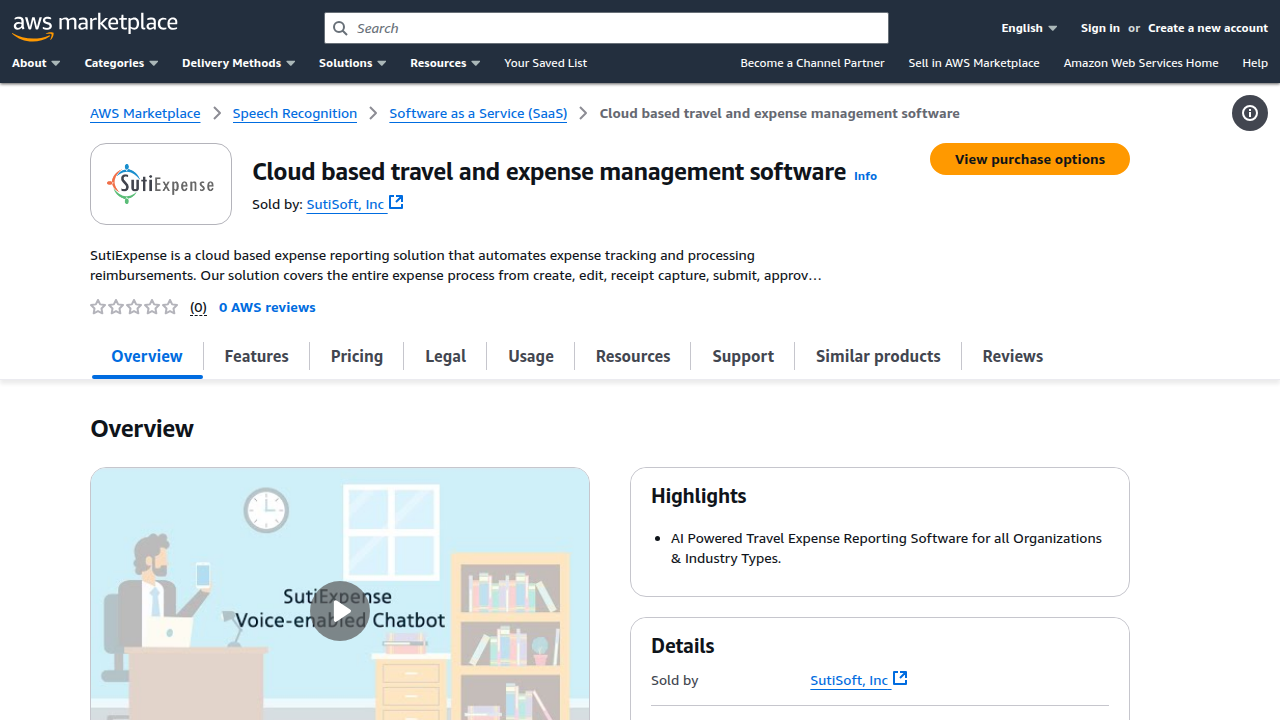Viewport: 1280px width, 720px height.
Task: Go to Software as a Service breadcrumb
Action: (478, 113)
